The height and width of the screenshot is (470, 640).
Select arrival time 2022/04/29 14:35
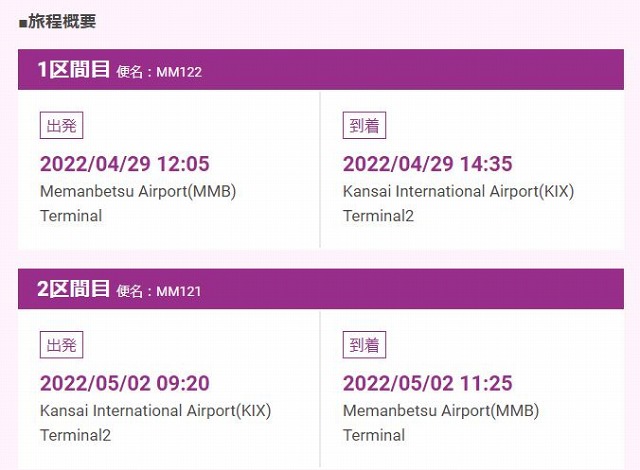427,164
